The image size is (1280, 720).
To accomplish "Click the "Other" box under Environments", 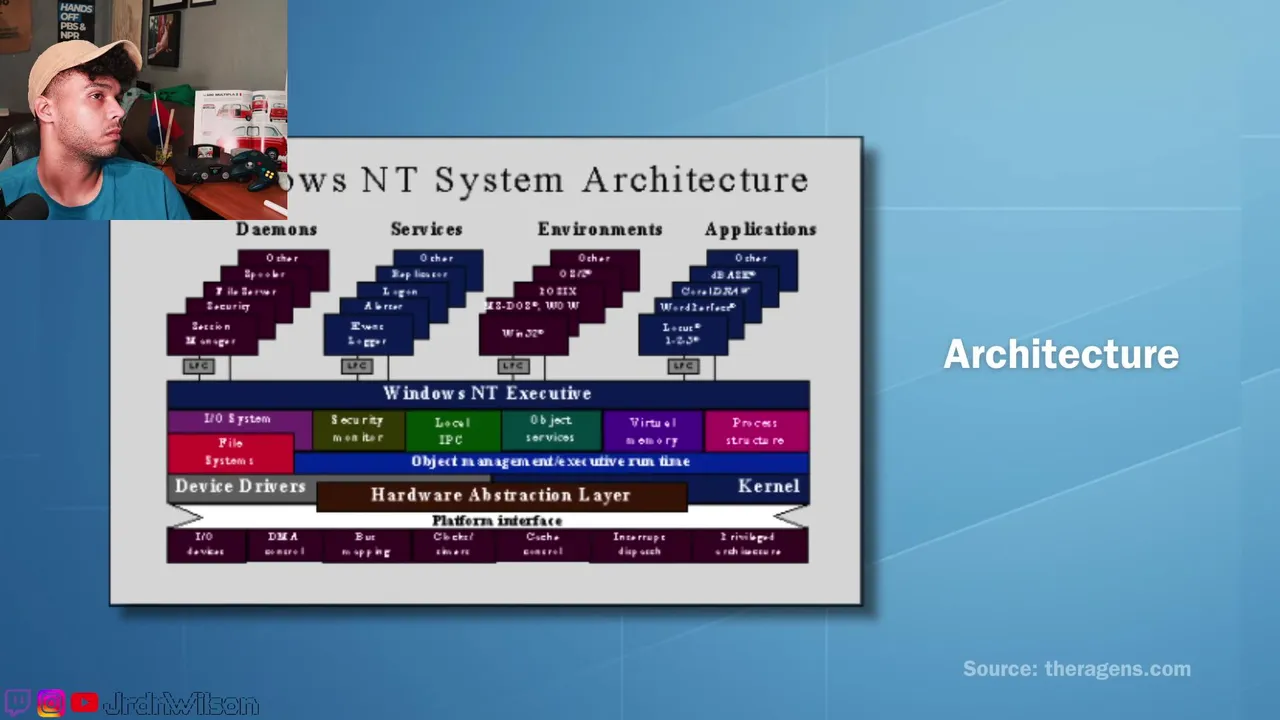I will pos(594,258).
